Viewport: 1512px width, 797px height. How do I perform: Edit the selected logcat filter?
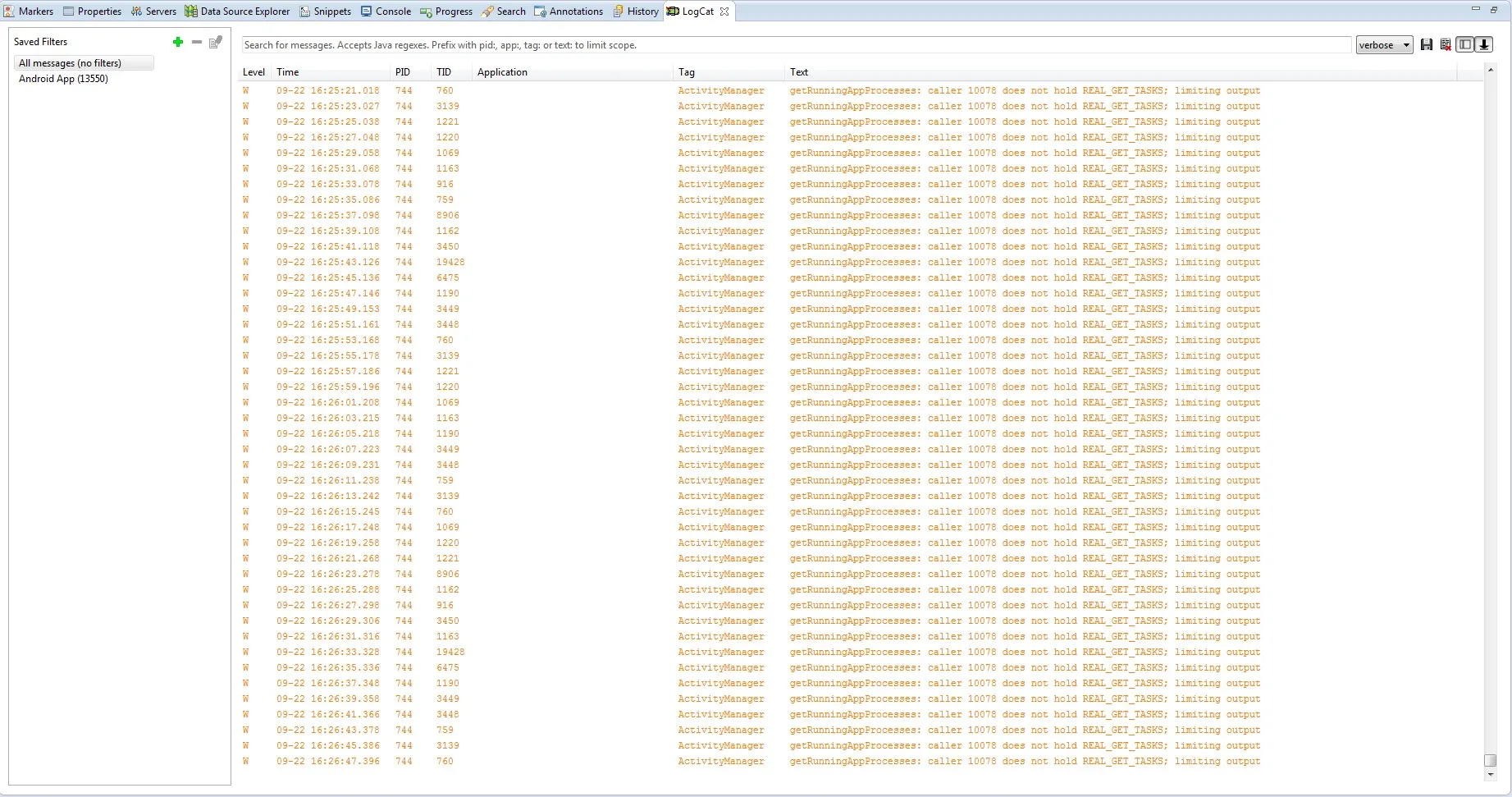click(216, 42)
